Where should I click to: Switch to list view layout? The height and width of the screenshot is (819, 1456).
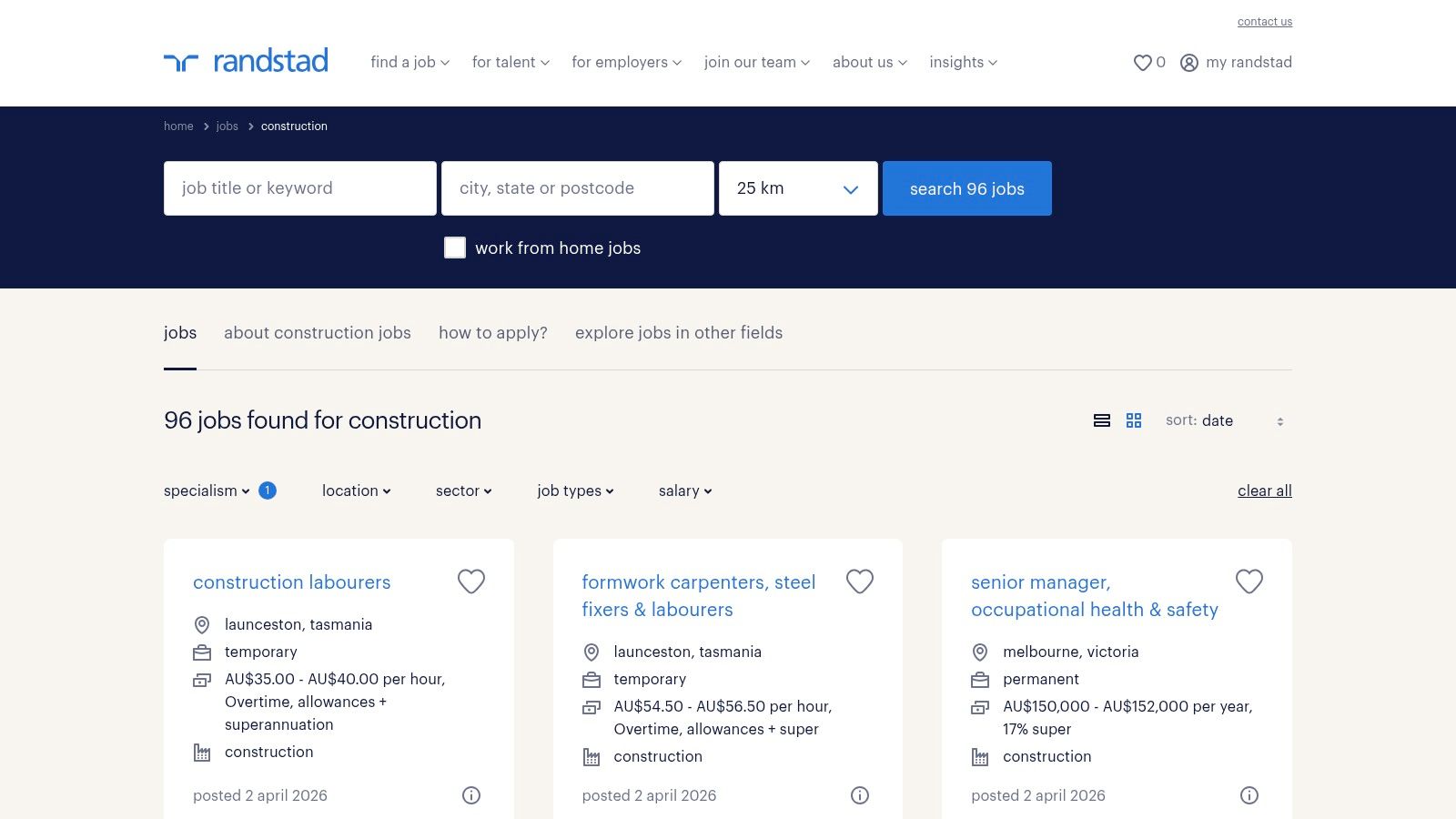(1101, 420)
